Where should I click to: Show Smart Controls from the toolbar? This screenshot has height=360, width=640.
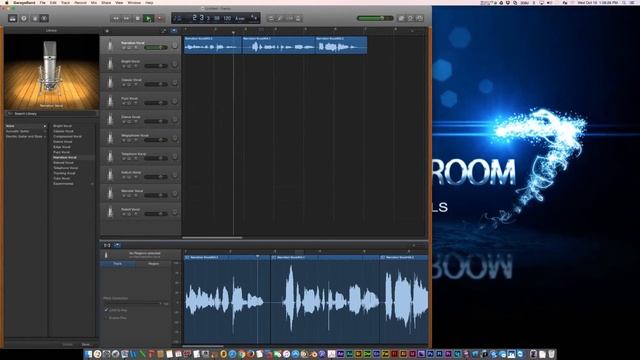(x=35, y=18)
